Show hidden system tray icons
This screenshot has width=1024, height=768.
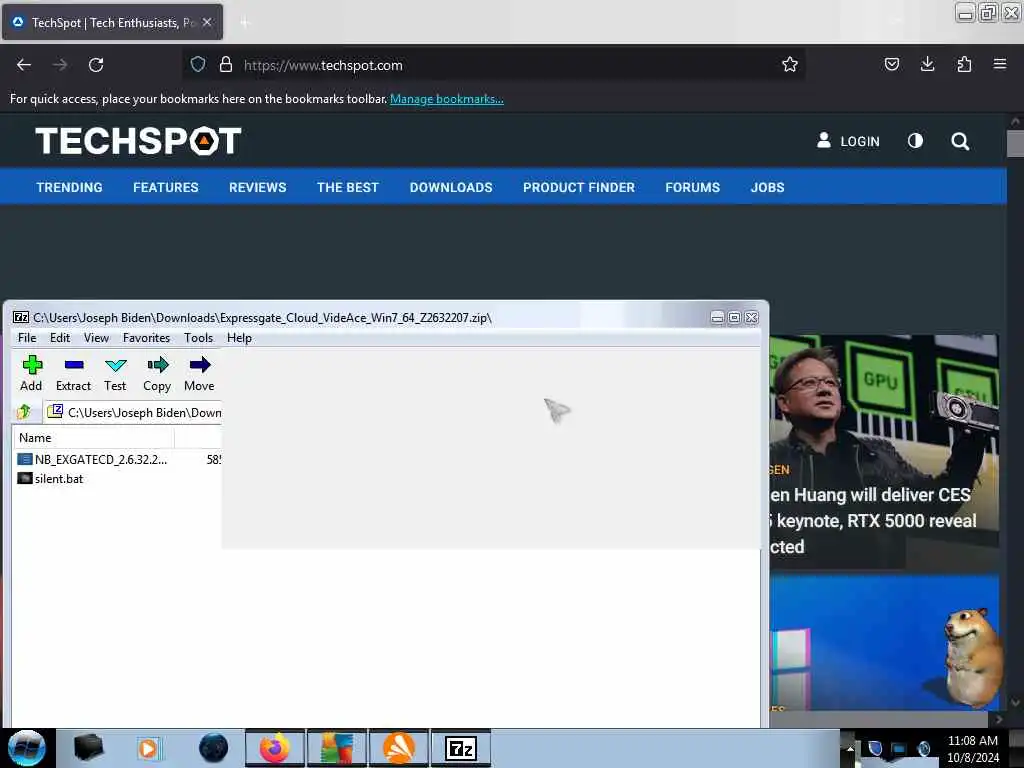[x=850, y=748]
